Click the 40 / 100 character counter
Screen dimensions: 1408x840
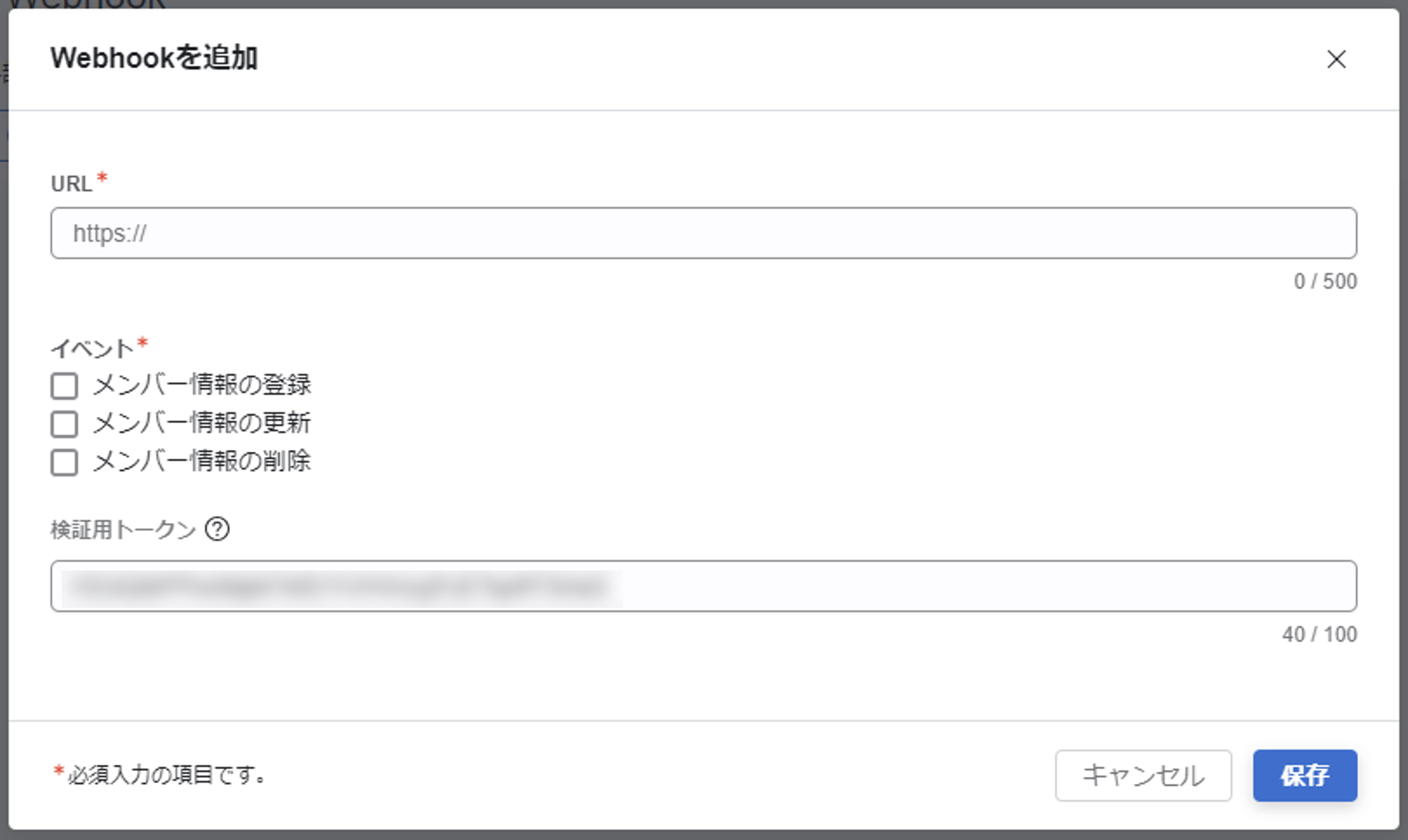point(1319,635)
